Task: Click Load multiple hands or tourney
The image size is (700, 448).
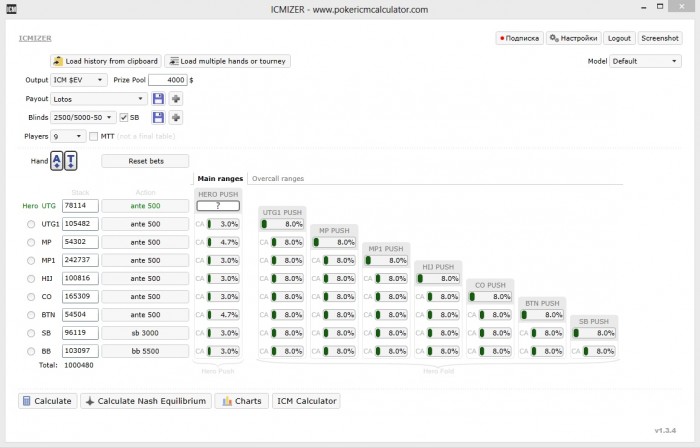Action: [x=228, y=61]
